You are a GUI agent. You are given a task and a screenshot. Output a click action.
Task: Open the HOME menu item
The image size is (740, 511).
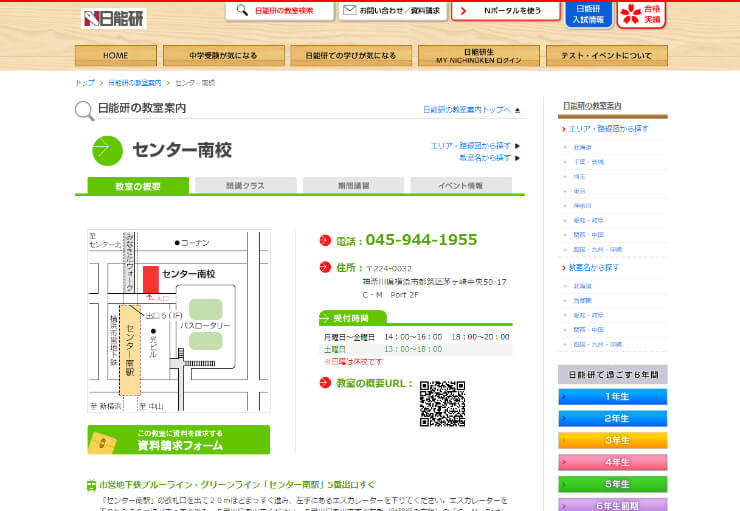116,56
